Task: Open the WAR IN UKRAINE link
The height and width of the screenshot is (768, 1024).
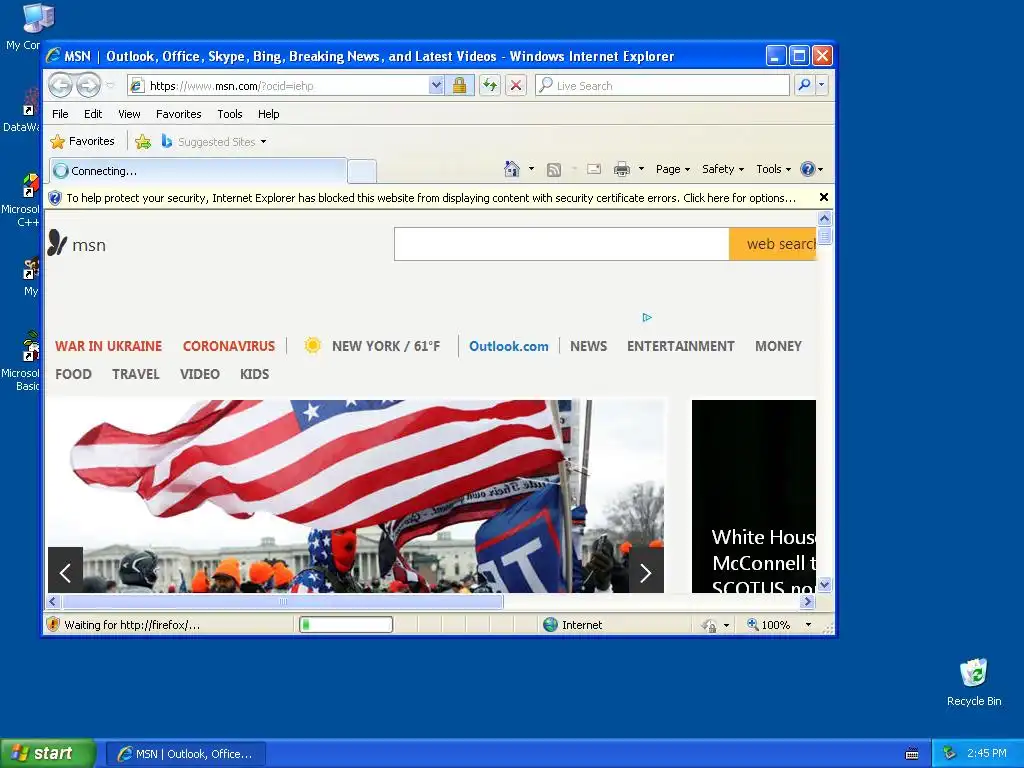Action: click(108, 346)
